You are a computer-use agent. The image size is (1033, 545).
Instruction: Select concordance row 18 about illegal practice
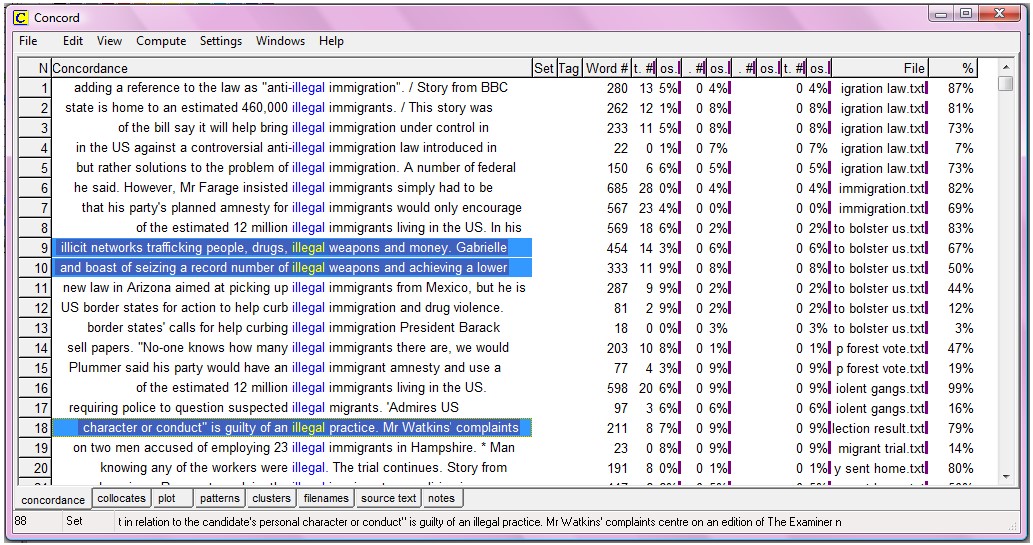292,428
